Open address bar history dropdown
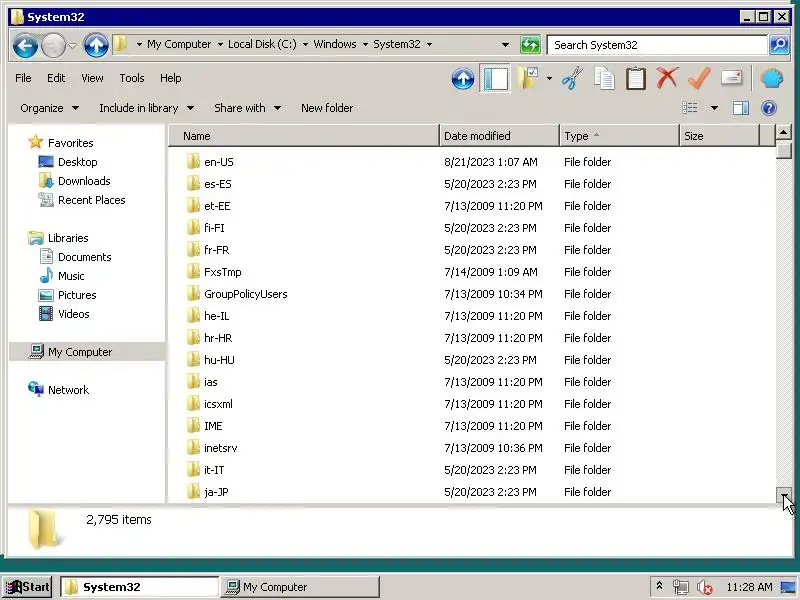The image size is (800, 600). click(x=505, y=45)
